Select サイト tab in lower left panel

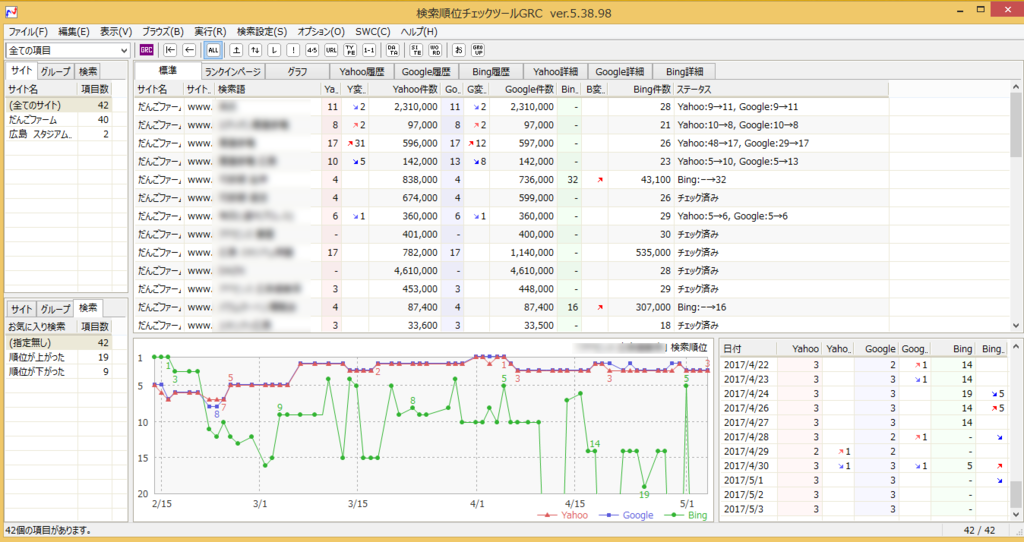click(x=22, y=309)
